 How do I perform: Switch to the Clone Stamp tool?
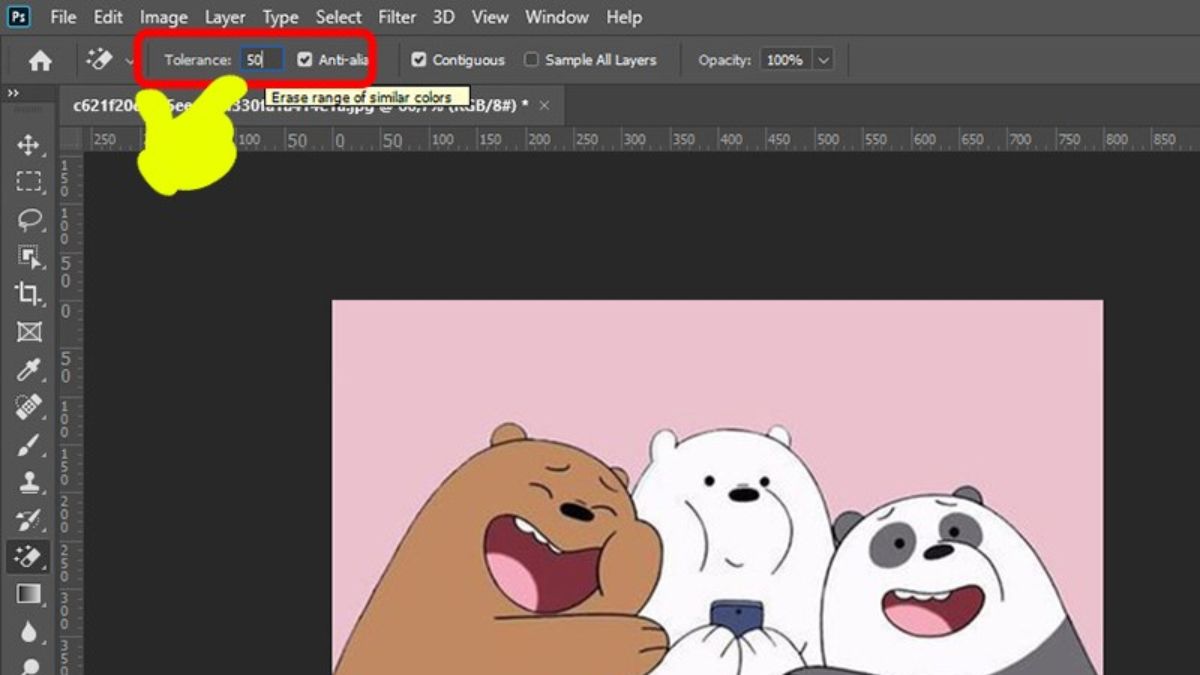tap(28, 483)
